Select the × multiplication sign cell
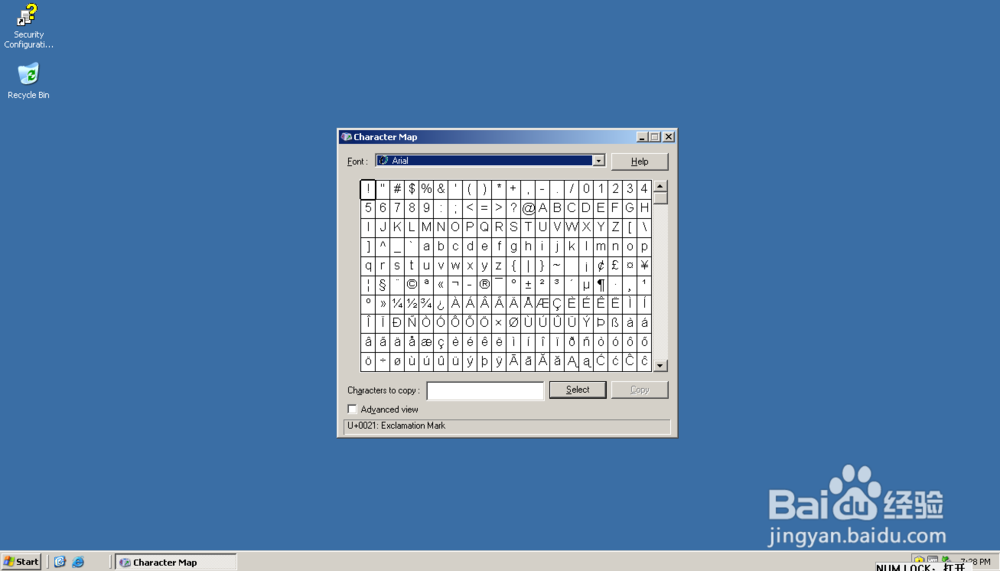 pyautogui.click(x=499, y=323)
